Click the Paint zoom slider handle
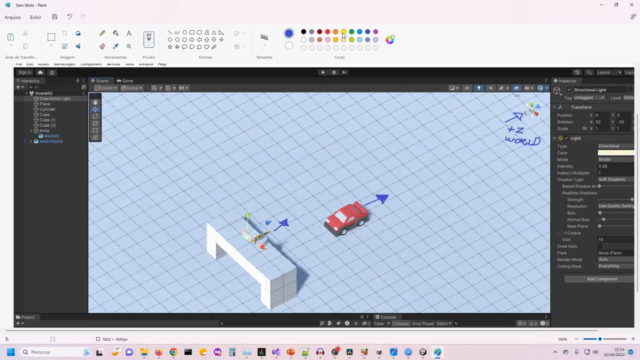The image size is (640, 360). click(600, 339)
